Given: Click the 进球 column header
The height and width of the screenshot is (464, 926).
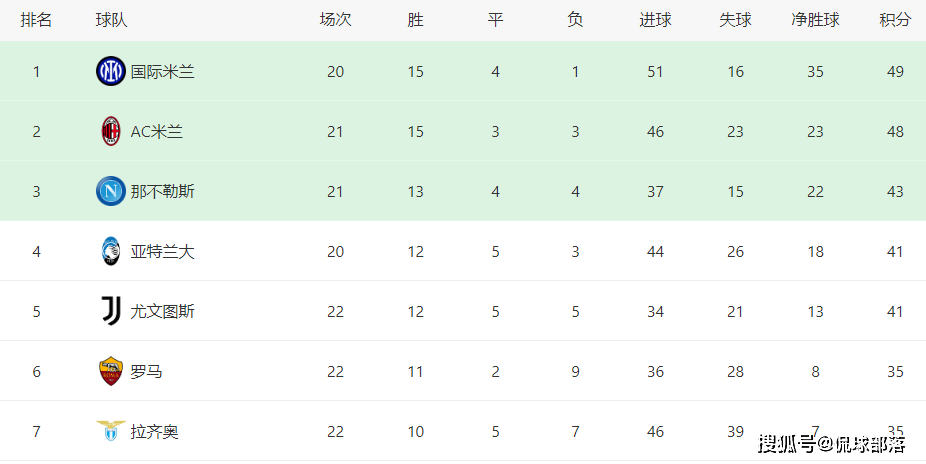Looking at the screenshot, I should pyautogui.click(x=655, y=20).
